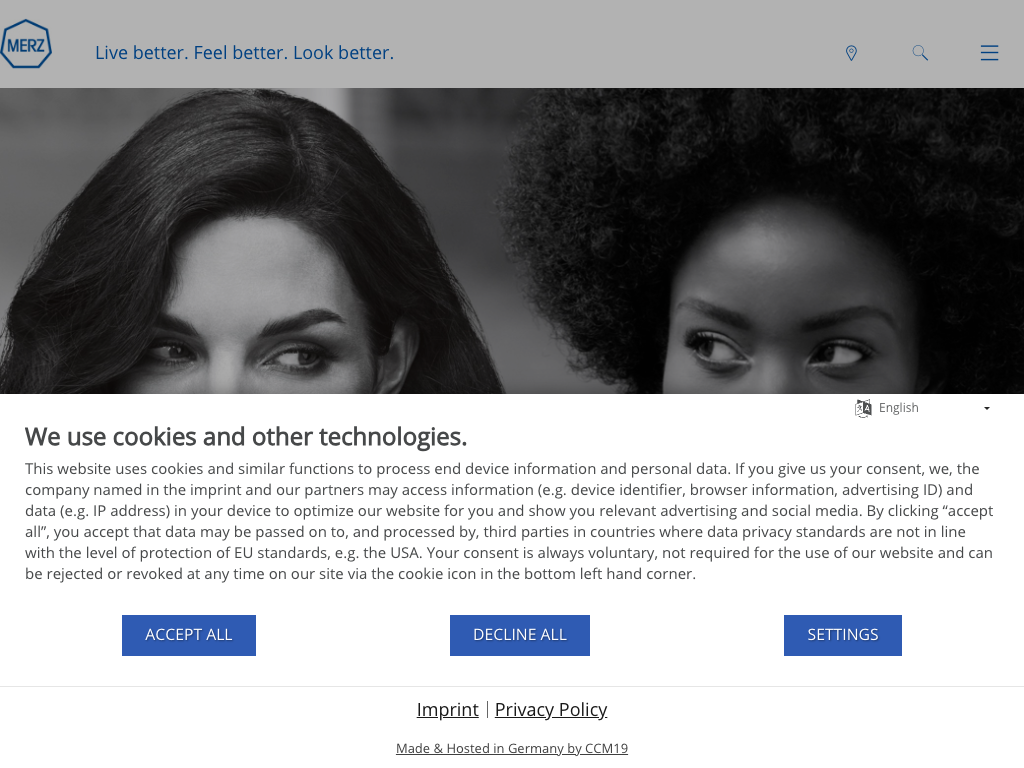1024x768 pixels.
Task: Click the cookie consent description paragraph
Action: [x=510, y=521]
